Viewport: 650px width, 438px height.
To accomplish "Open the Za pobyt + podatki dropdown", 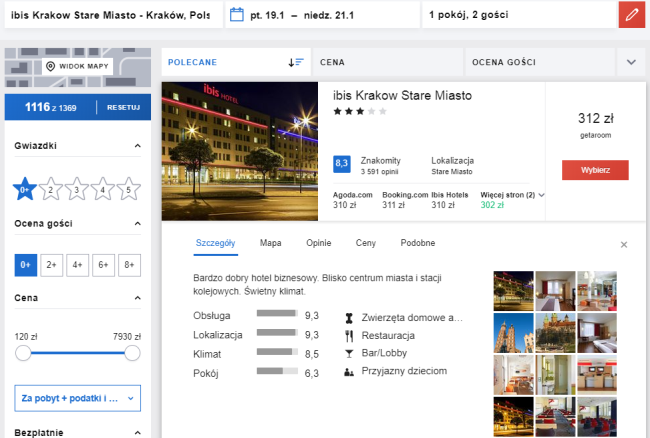I will (x=78, y=398).
